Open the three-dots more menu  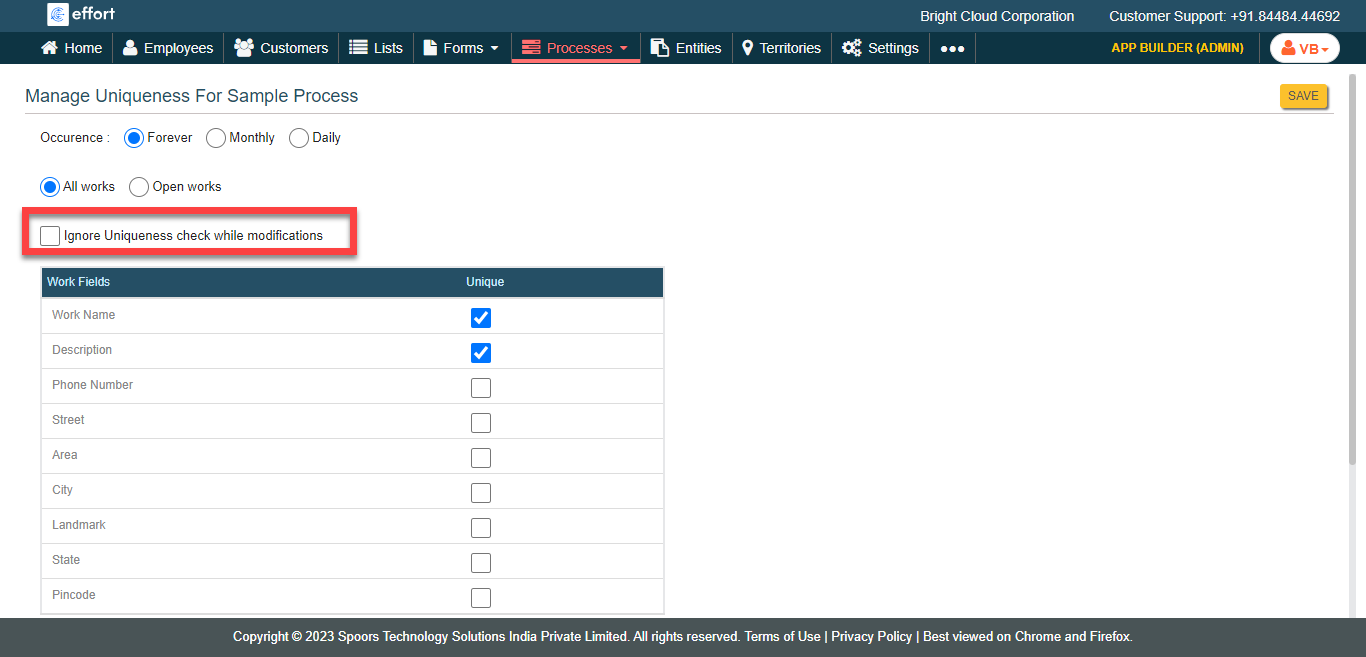[x=952, y=48]
